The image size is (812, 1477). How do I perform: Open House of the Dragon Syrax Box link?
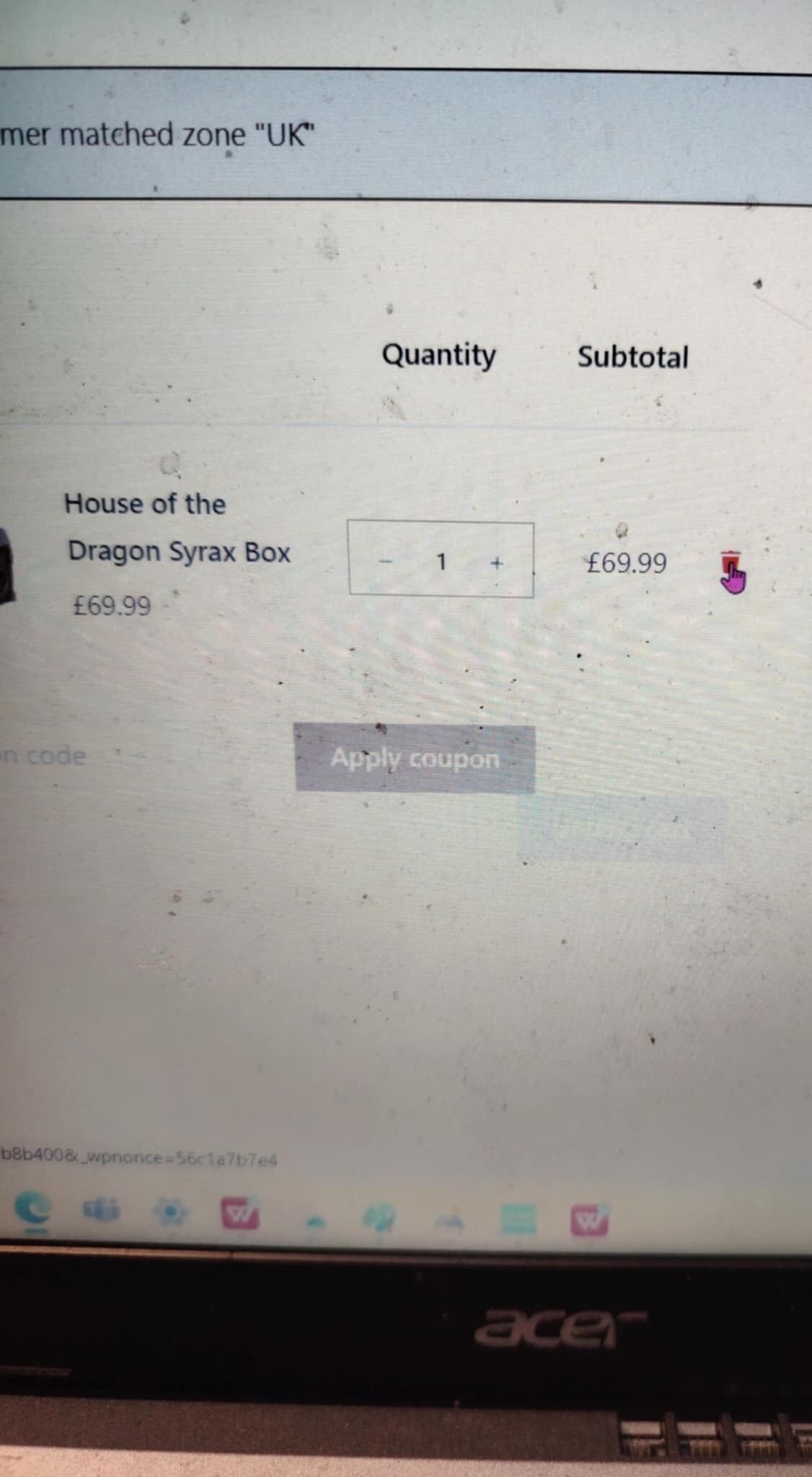coord(177,527)
